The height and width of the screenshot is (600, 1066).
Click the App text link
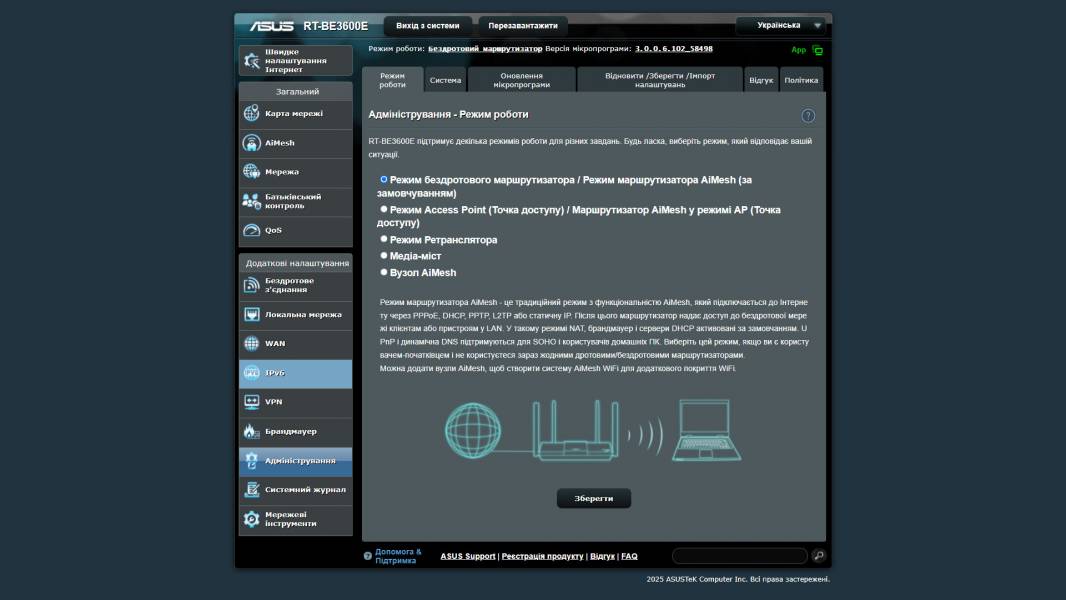tap(798, 50)
